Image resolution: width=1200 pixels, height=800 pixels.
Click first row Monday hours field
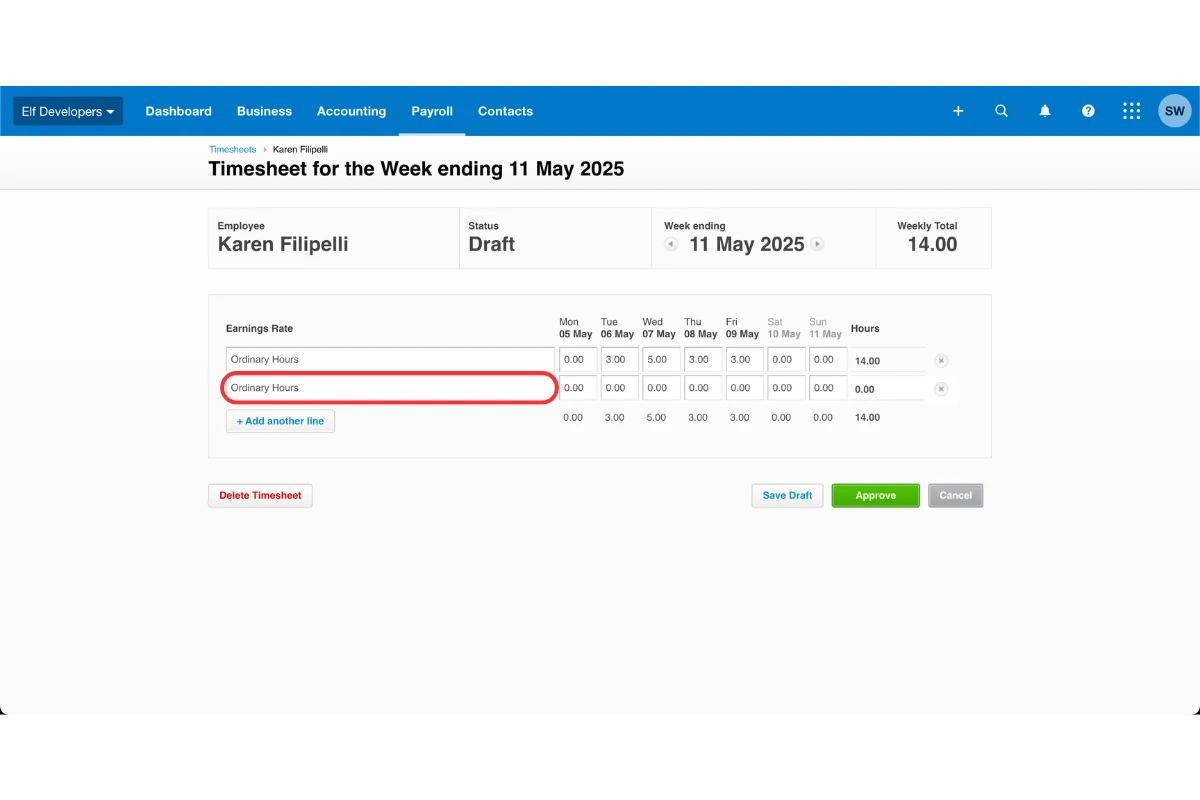click(x=578, y=359)
